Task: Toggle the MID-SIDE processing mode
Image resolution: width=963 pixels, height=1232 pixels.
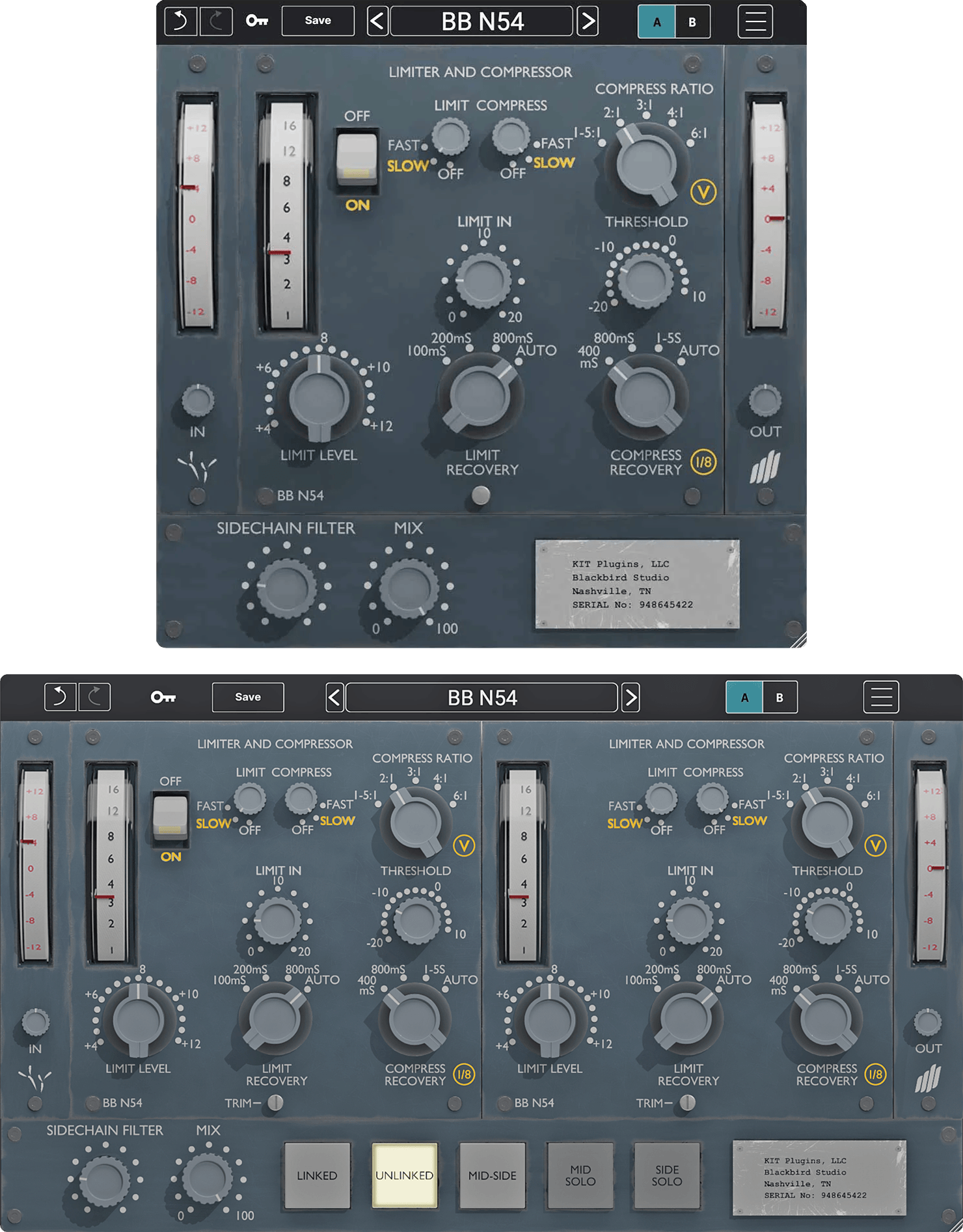Action: tap(492, 1175)
